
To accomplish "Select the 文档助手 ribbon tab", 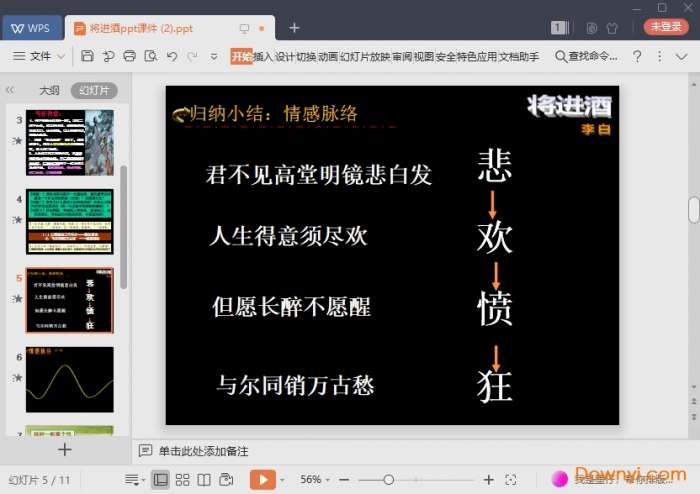I will 519,56.
